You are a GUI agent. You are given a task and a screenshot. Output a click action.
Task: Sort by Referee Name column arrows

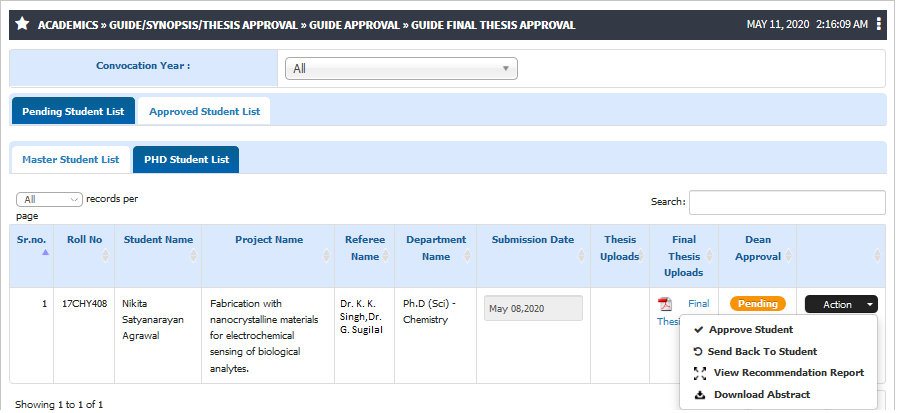click(x=386, y=256)
